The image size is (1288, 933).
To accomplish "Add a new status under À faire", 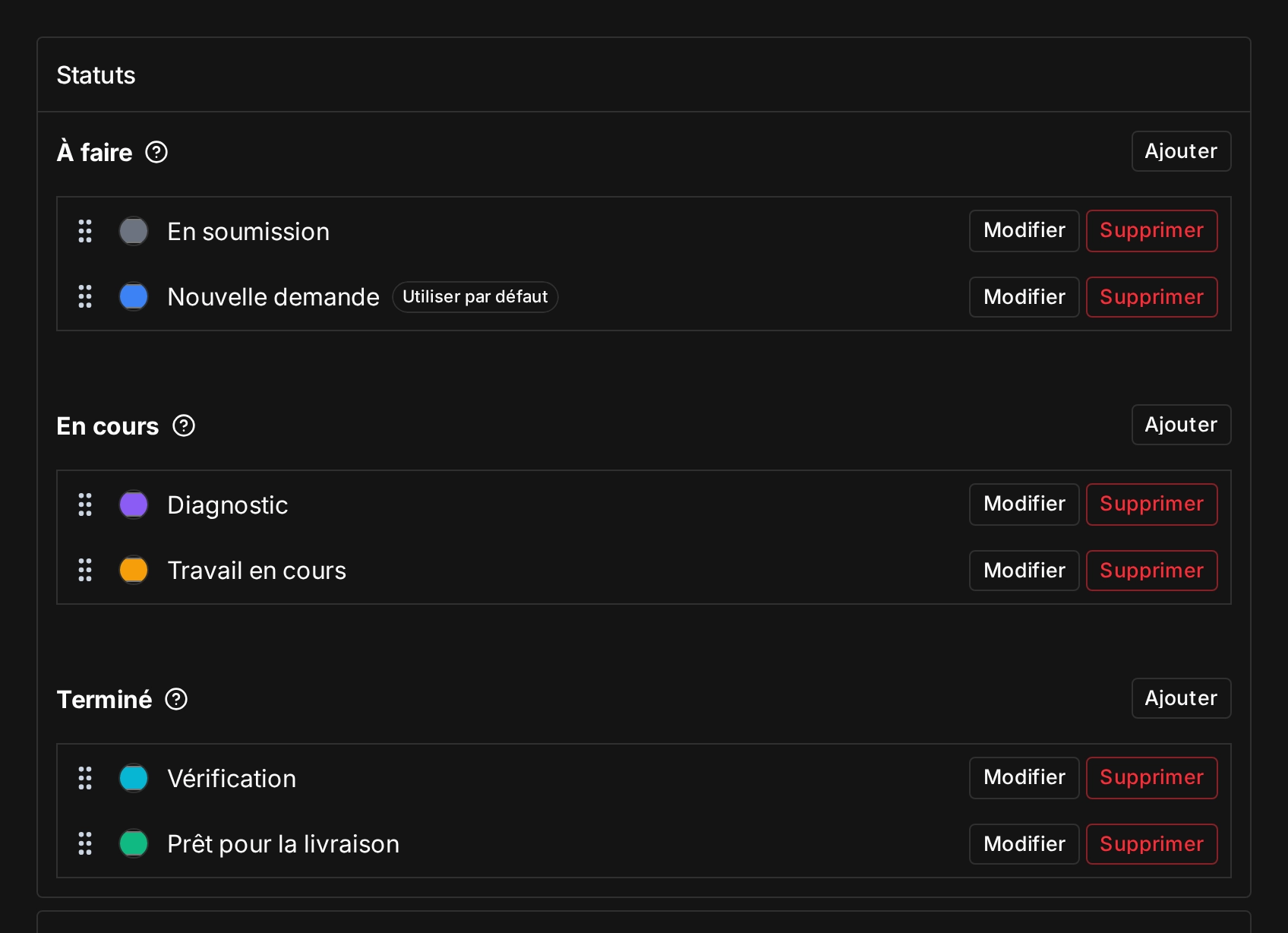I will pos(1181,151).
